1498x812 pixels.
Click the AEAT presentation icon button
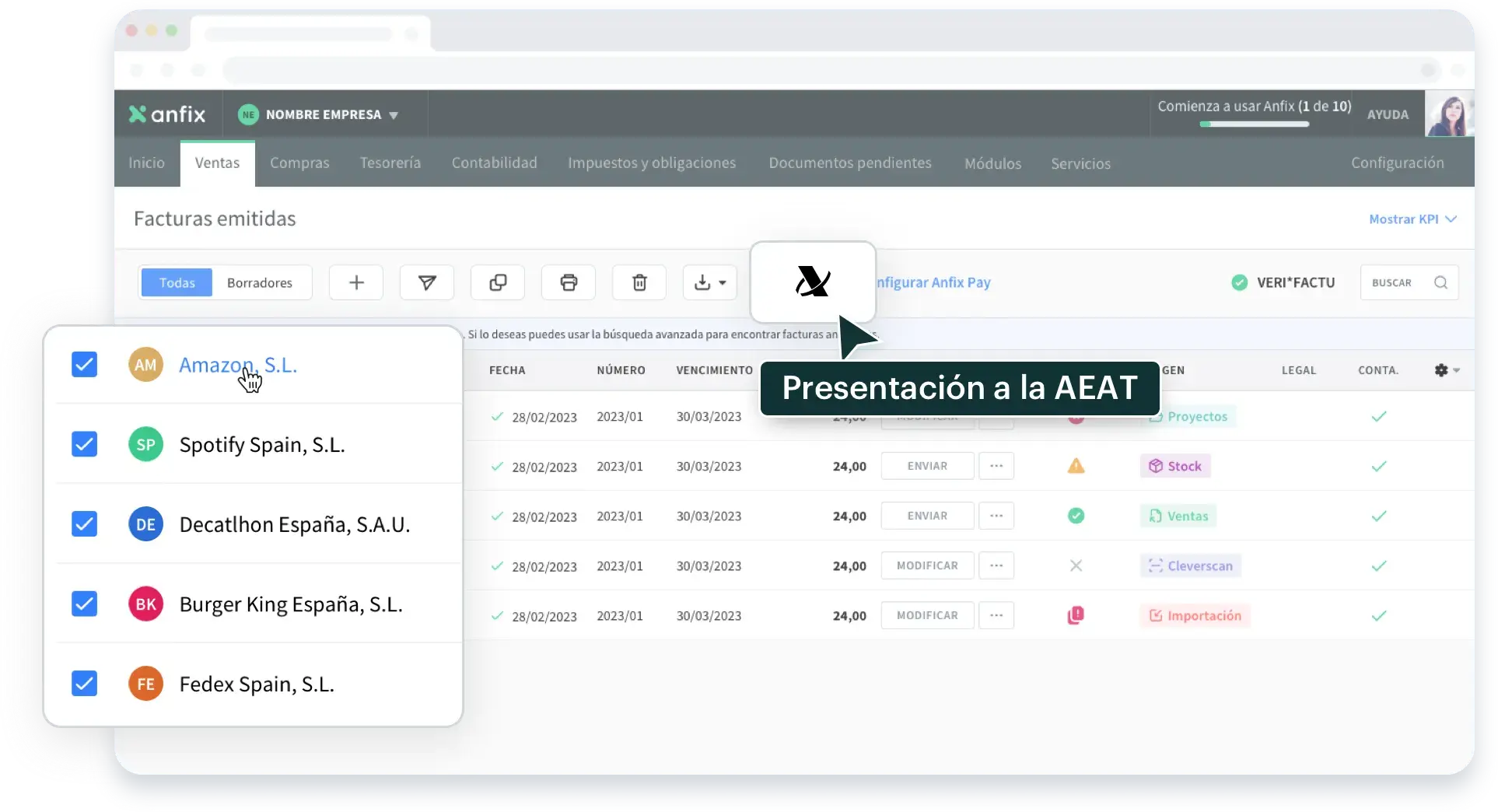point(813,282)
